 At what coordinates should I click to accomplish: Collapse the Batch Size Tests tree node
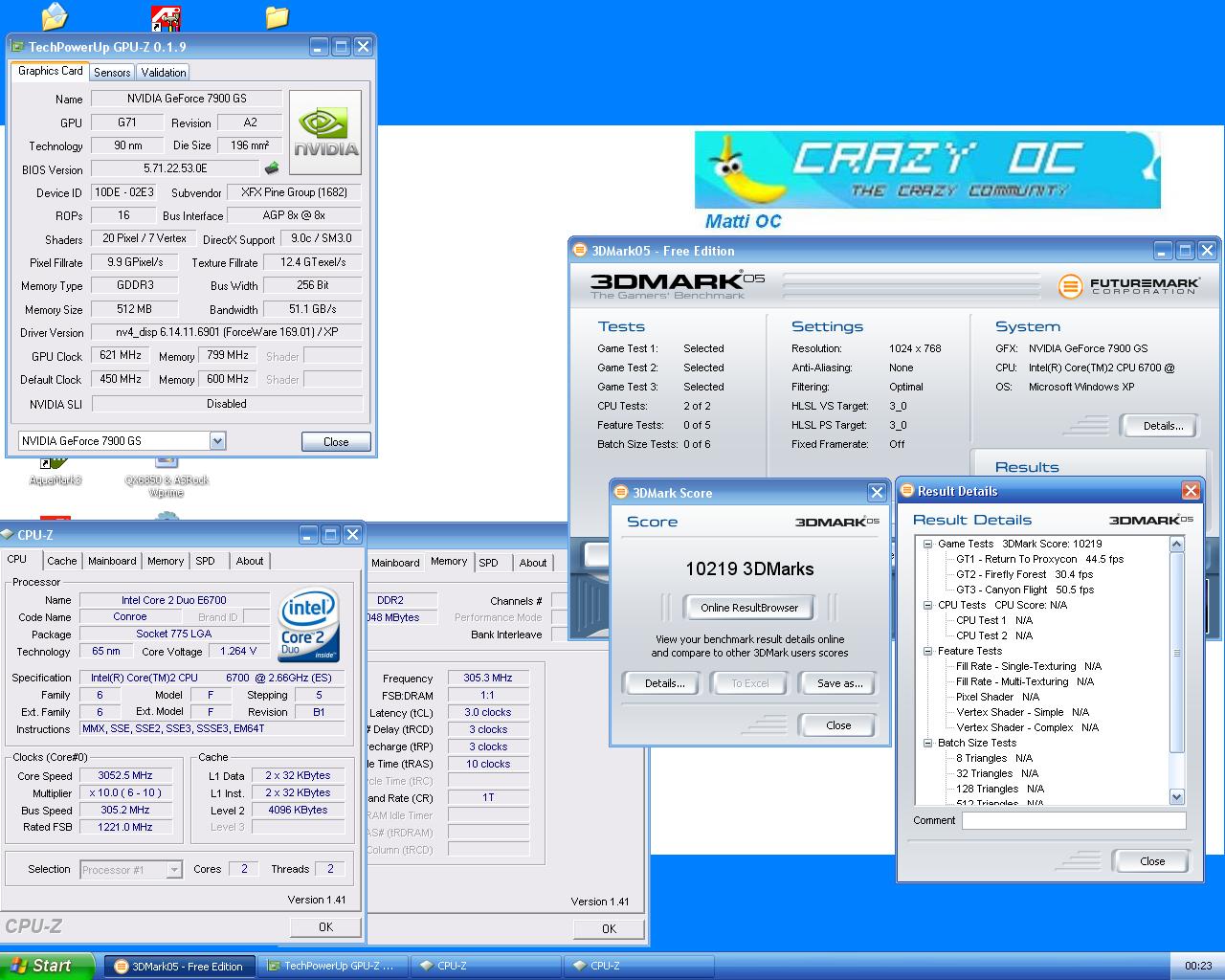point(927,743)
